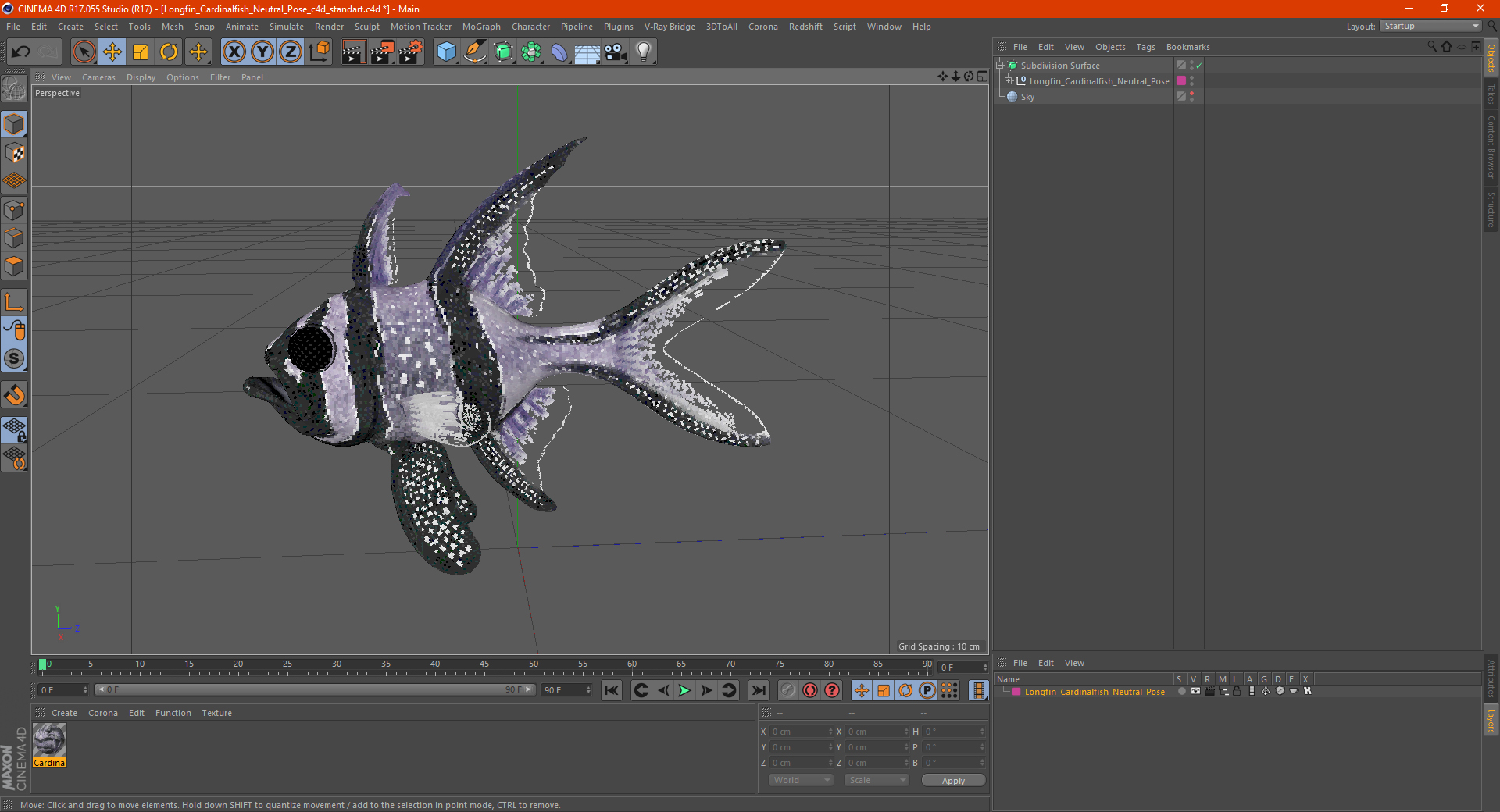1500x812 pixels.
Task: Open the MoGraph menu
Action: point(481,27)
